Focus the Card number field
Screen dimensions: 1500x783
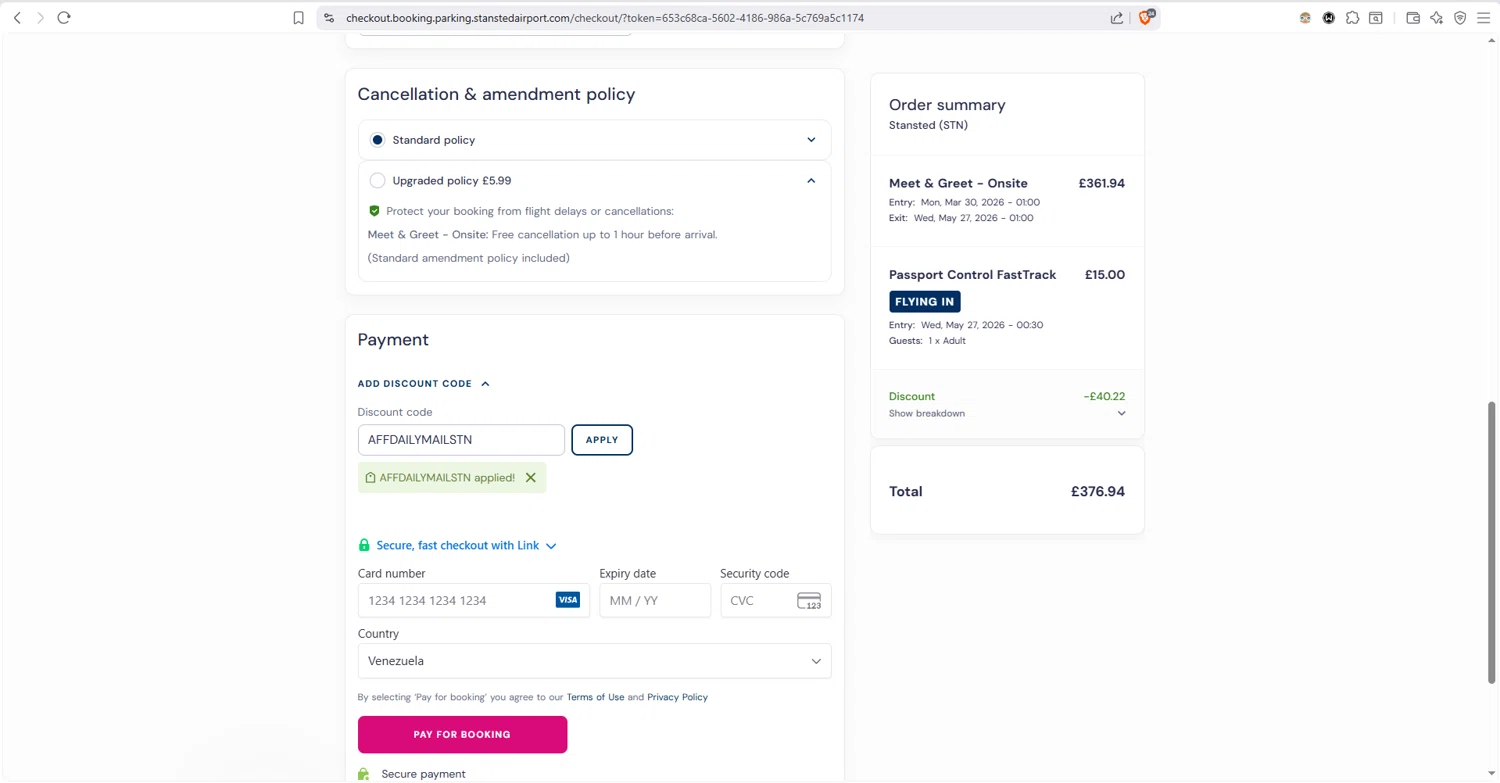coord(473,601)
